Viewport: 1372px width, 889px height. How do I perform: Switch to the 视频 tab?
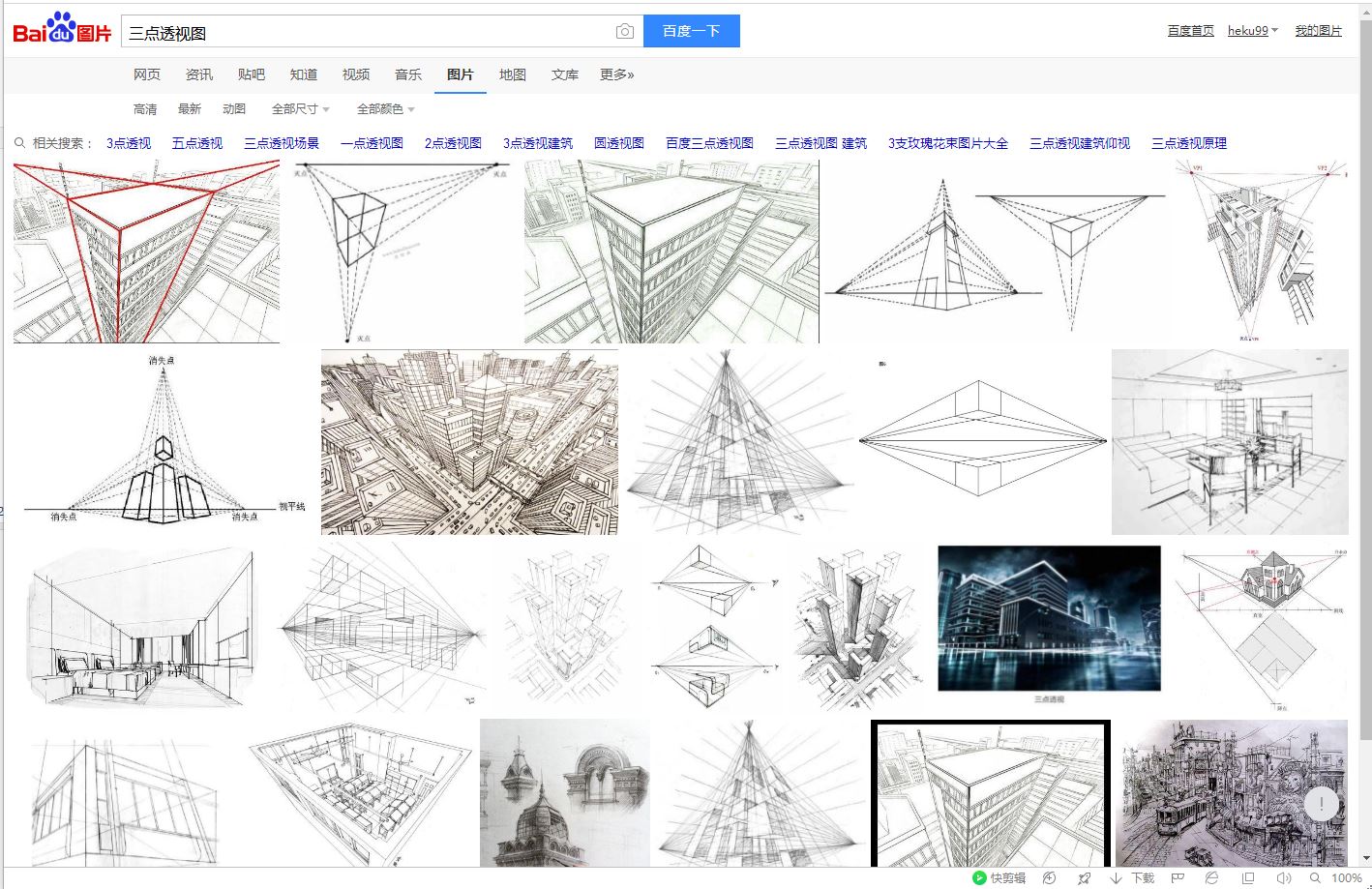(x=356, y=74)
